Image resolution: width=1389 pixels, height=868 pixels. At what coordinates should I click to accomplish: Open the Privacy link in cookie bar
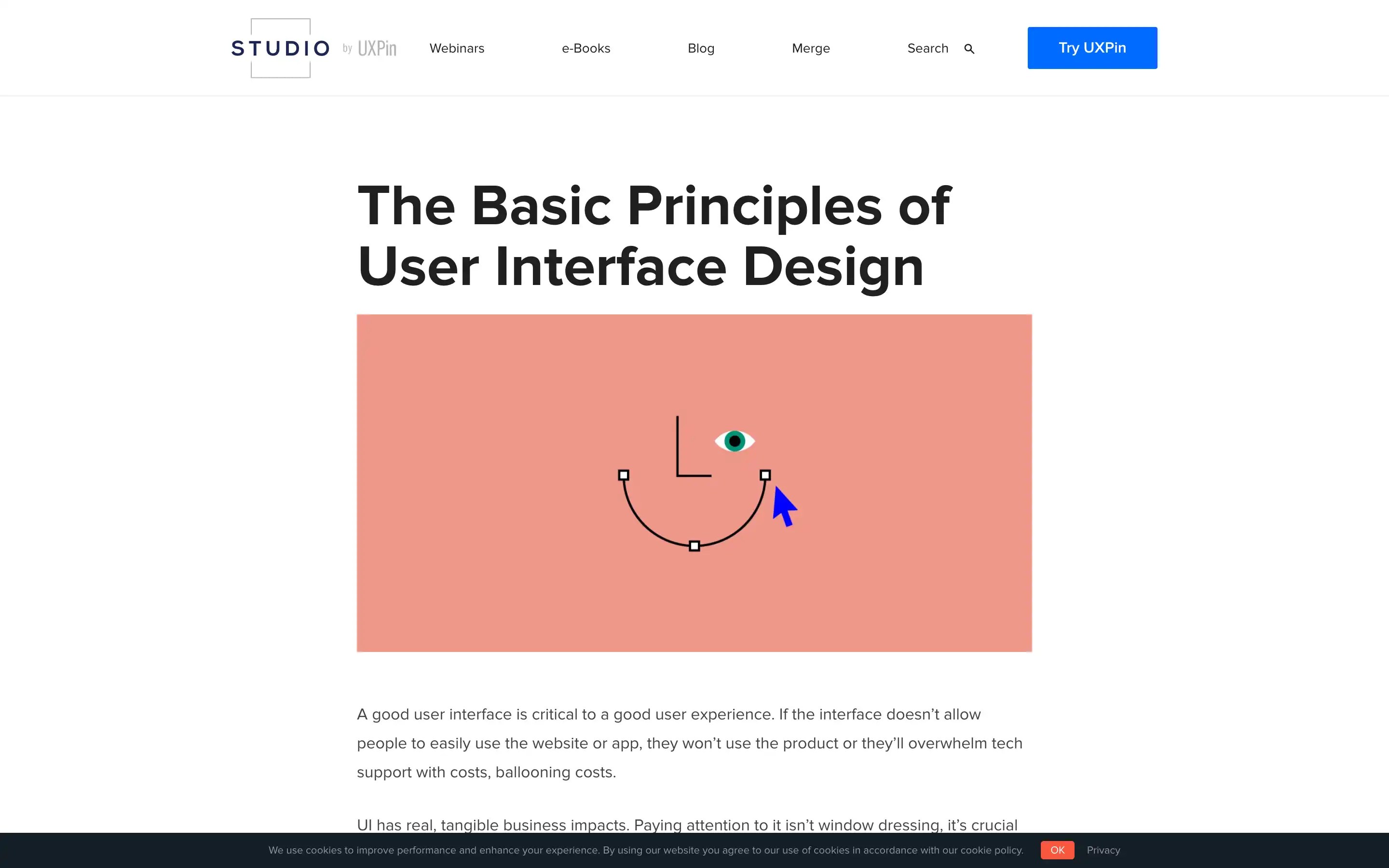(x=1103, y=850)
